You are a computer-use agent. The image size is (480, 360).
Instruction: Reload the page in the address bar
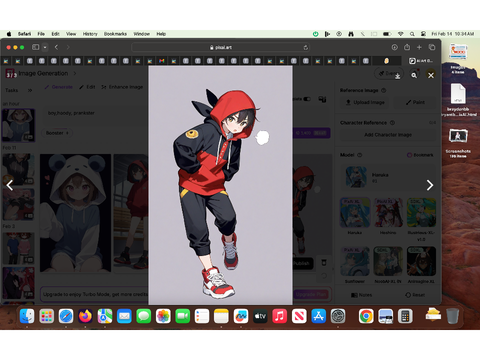[305, 48]
